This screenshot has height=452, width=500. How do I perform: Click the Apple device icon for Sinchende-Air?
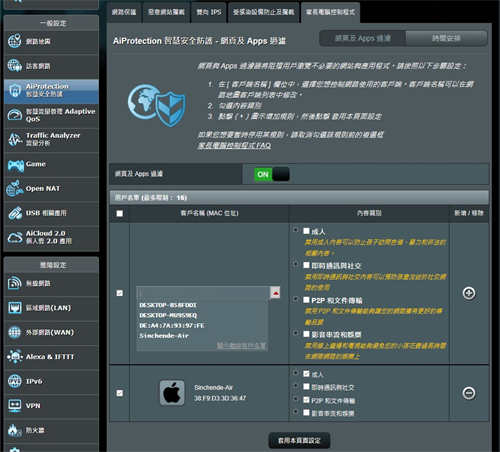[x=172, y=393]
